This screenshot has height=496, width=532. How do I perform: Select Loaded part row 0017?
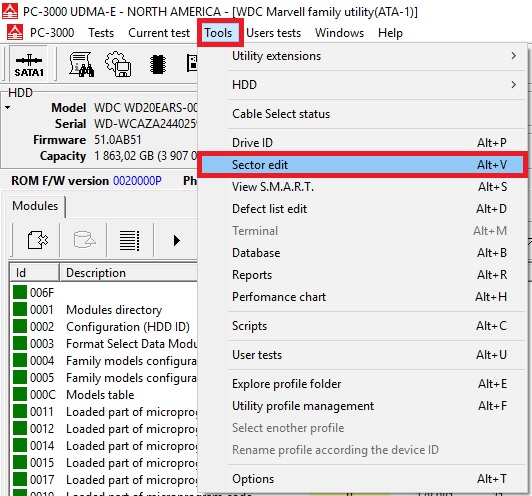tap(104, 479)
